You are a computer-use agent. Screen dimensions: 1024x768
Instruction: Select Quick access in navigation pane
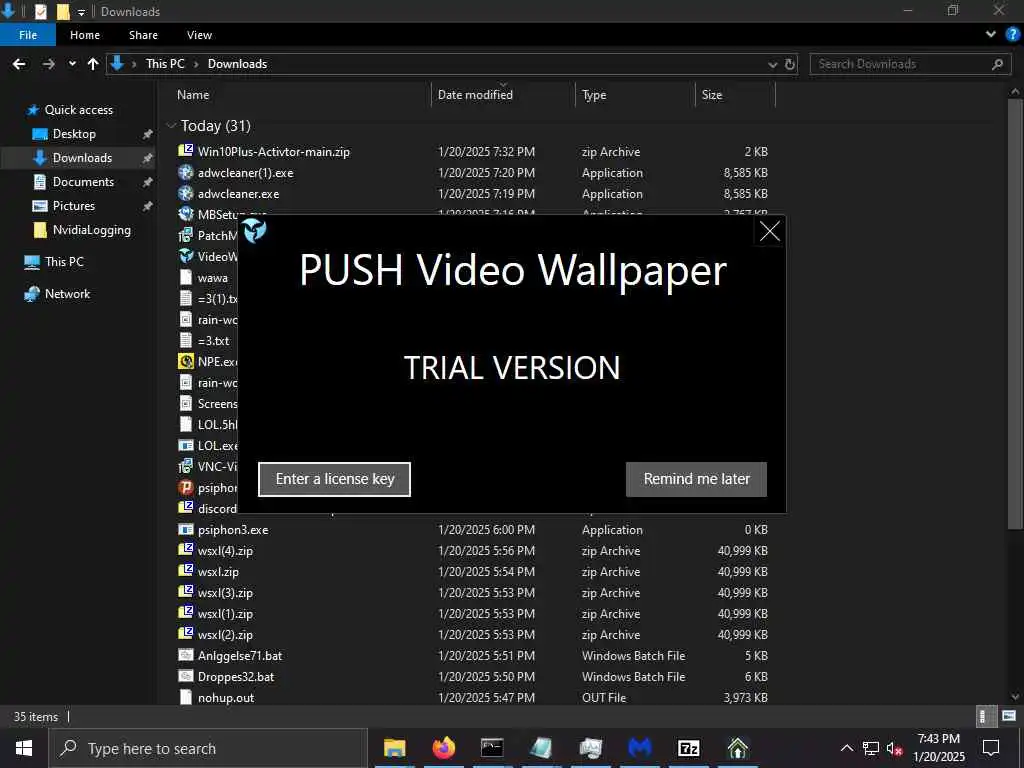click(78, 110)
